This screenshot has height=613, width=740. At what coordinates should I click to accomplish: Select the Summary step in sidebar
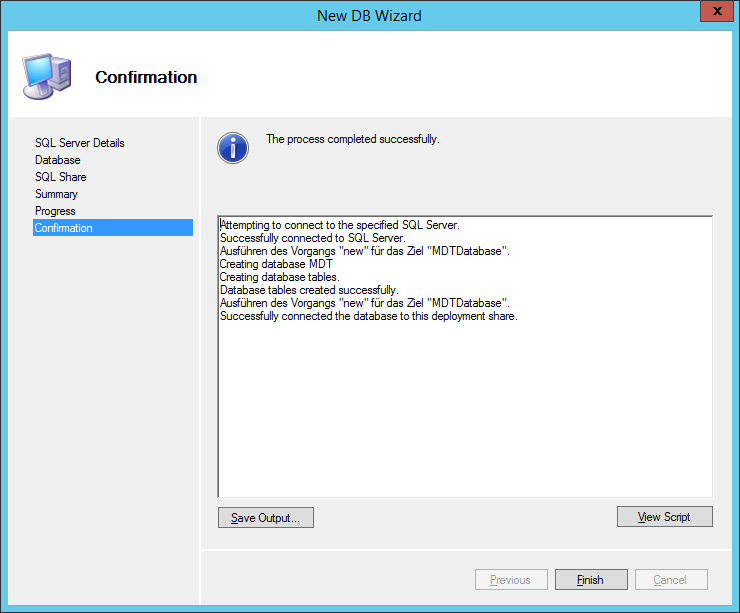[x=56, y=194]
